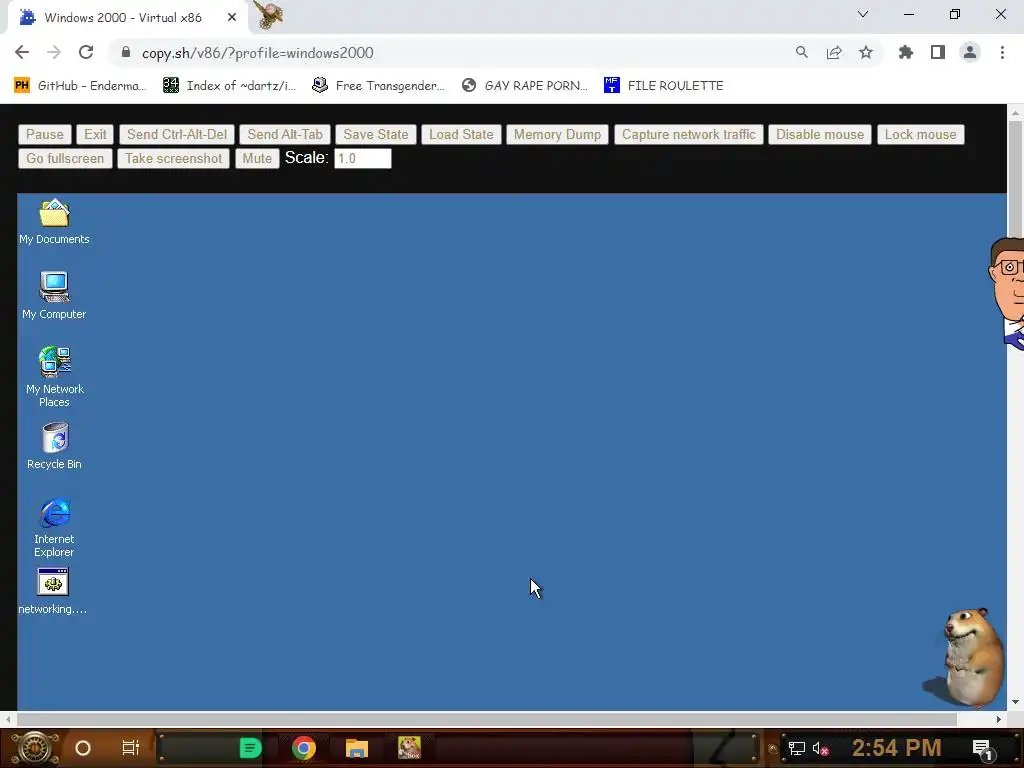Open the Chrome profile avatar
1024x768 pixels.
coord(970,52)
